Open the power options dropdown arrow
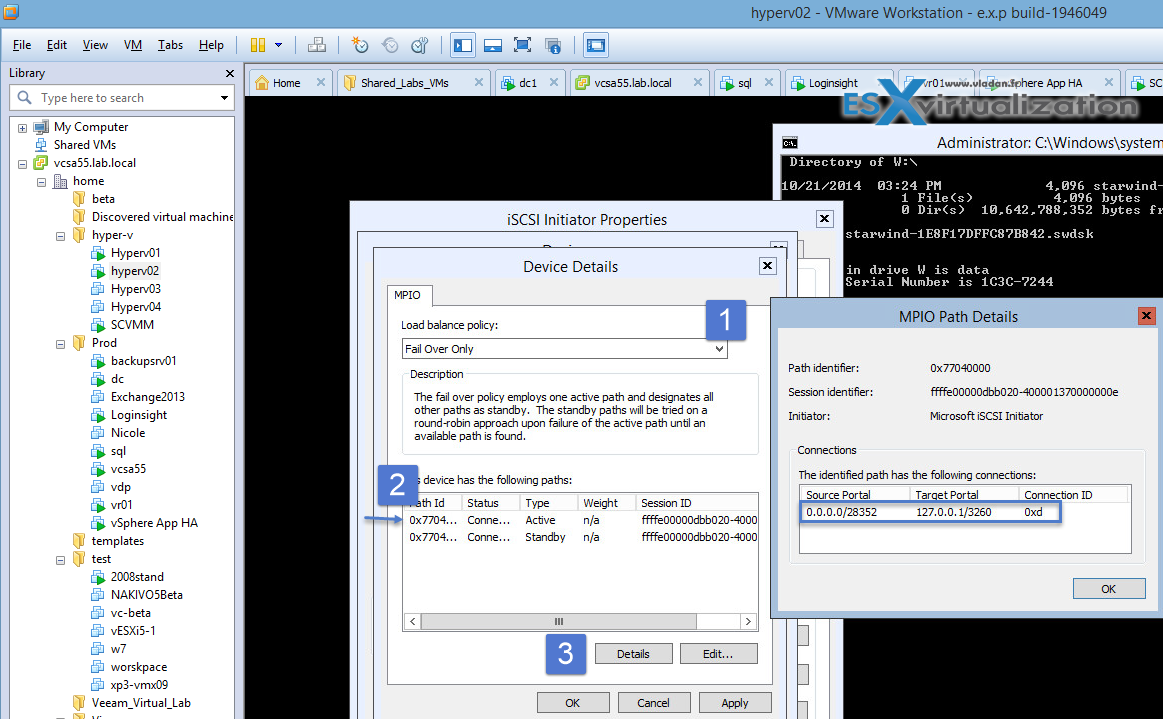The width and height of the screenshot is (1163, 719). click(x=278, y=45)
